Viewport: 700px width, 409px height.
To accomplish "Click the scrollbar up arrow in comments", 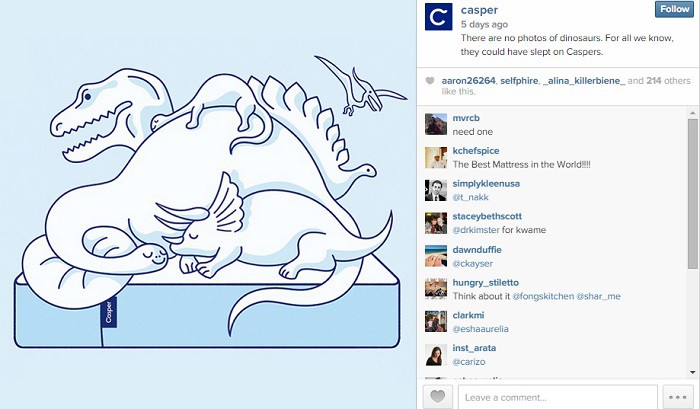I will (x=692, y=113).
